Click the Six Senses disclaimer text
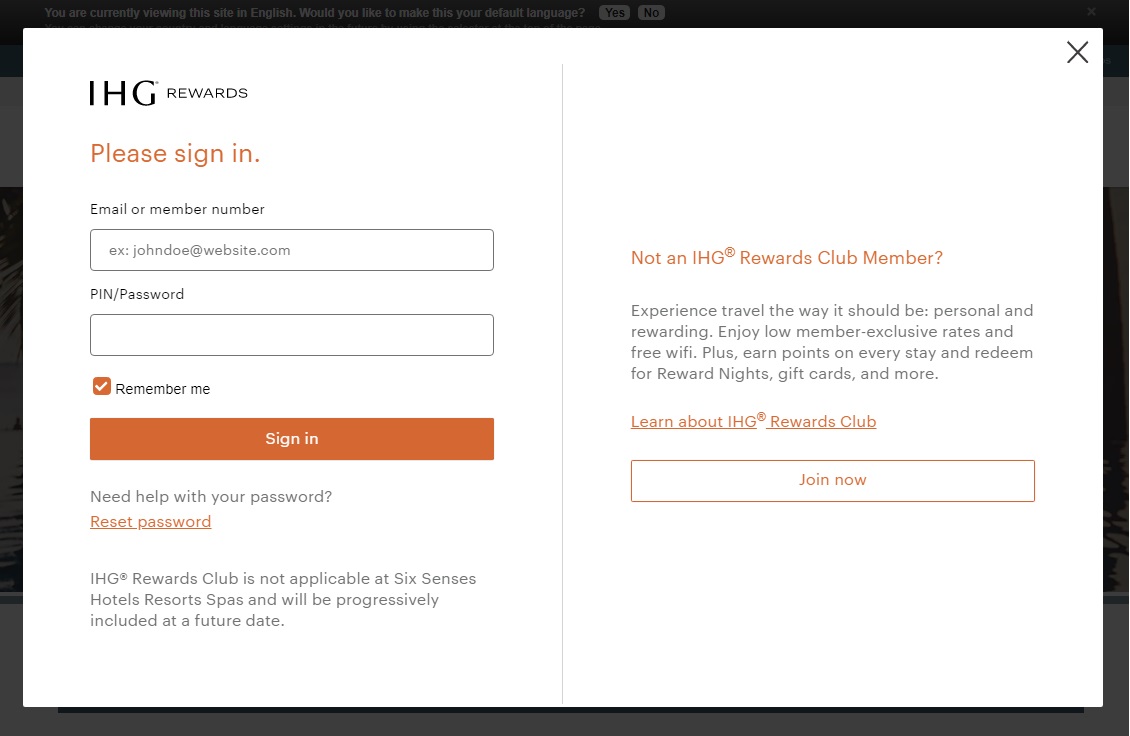The height and width of the screenshot is (736, 1130). (x=283, y=599)
